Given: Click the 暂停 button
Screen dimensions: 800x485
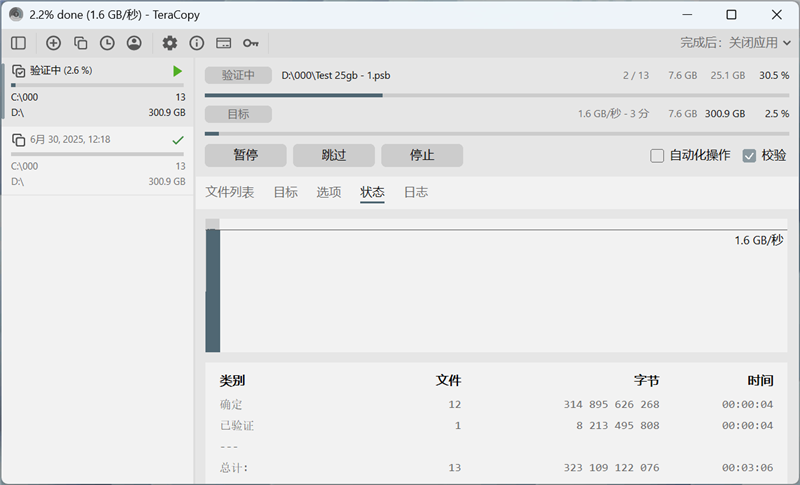Looking at the screenshot, I should (245, 155).
